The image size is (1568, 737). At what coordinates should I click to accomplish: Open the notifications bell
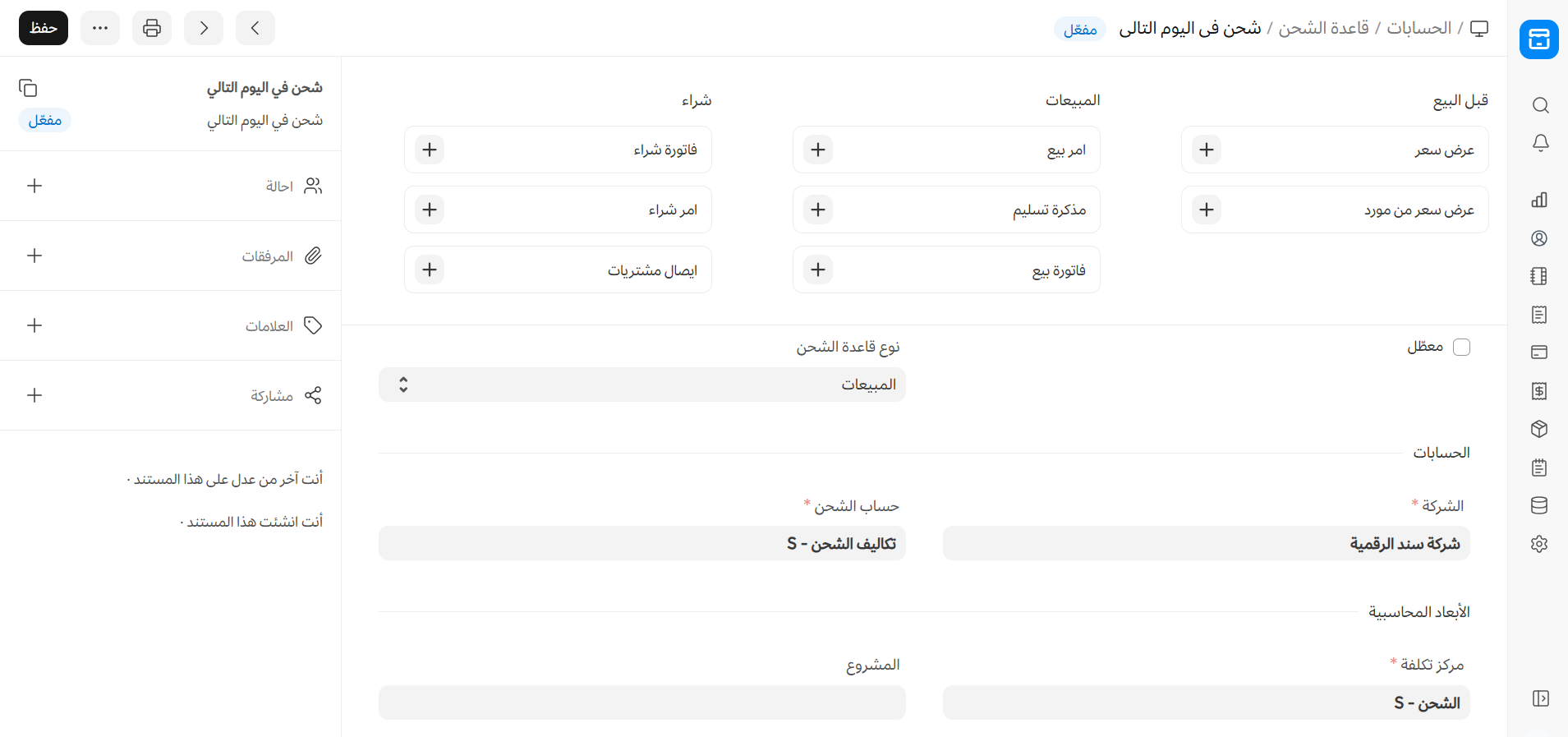click(x=1540, y=143)
